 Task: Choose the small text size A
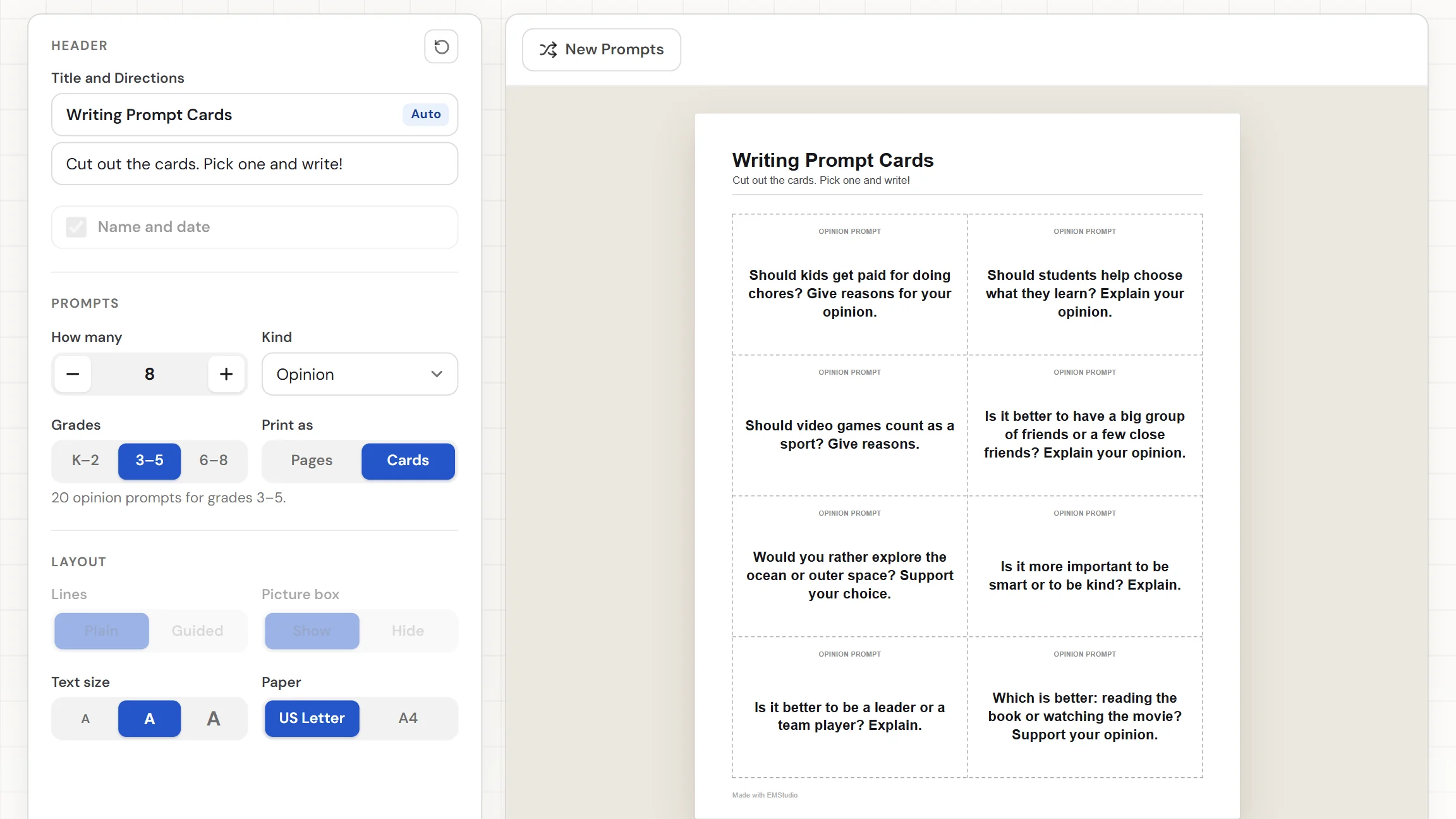point(85,719)
